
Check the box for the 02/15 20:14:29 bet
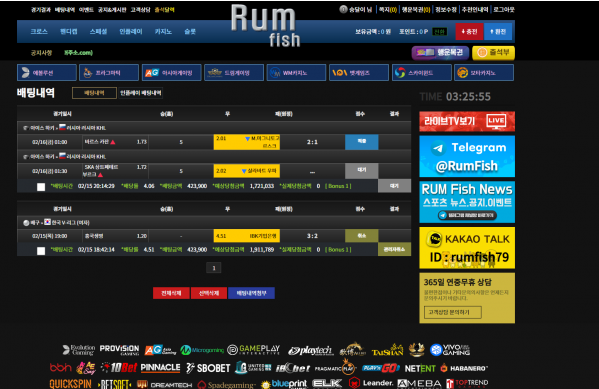click(41, 186)
